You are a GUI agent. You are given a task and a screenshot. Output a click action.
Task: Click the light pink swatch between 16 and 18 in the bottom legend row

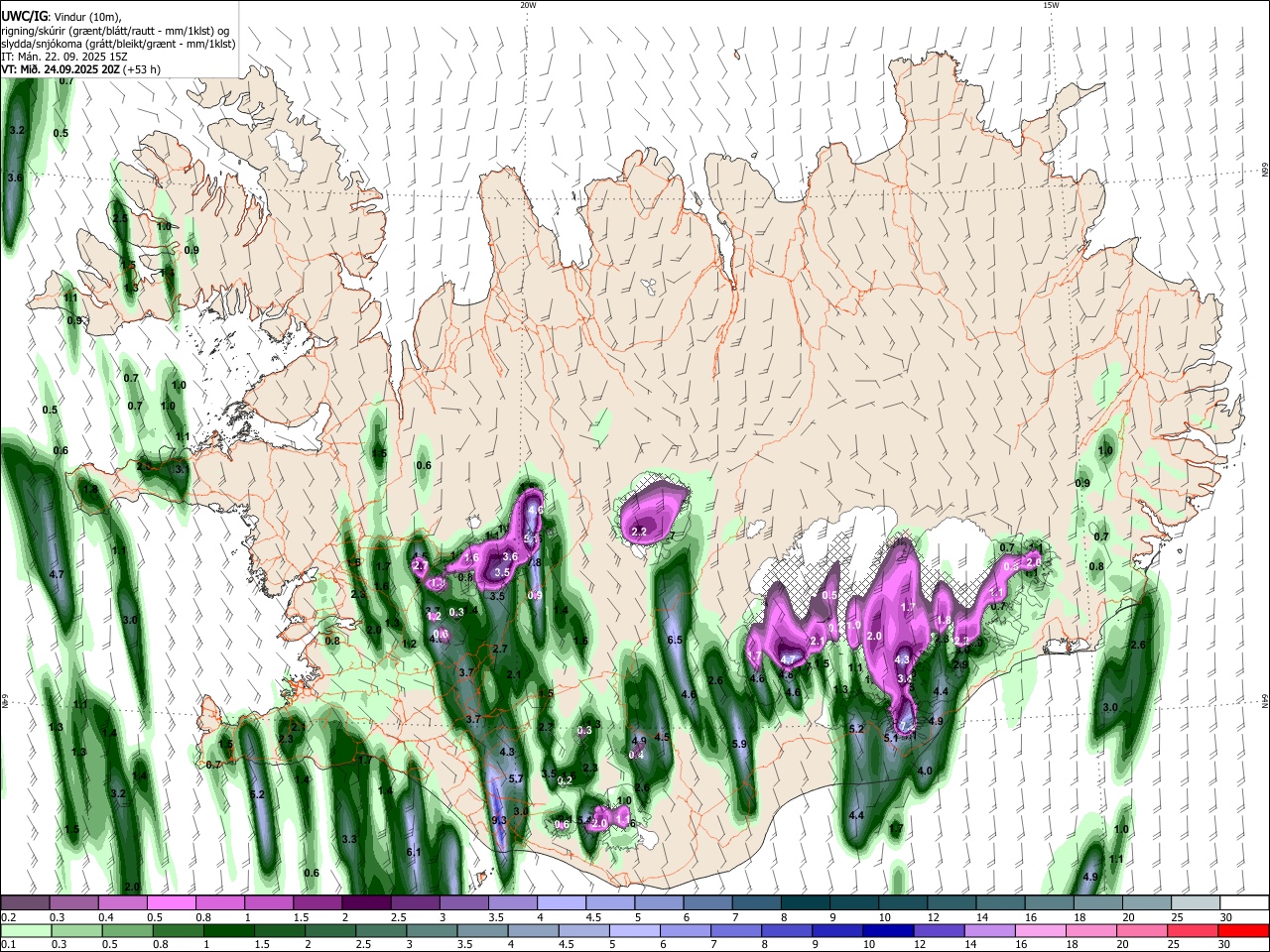(x=1040, y=931)
